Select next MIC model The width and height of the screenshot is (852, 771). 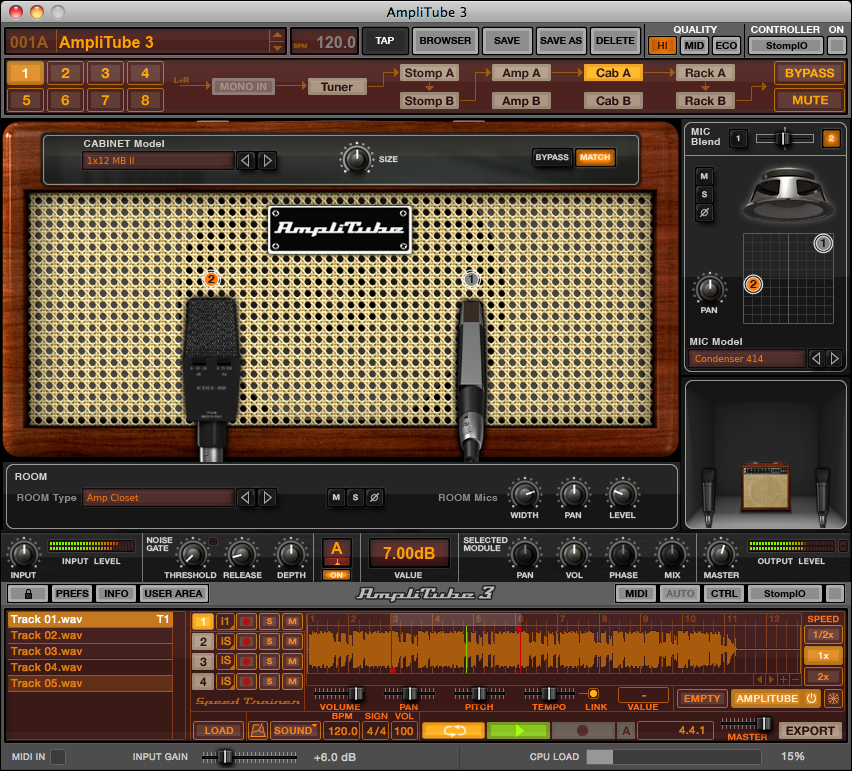835,359
